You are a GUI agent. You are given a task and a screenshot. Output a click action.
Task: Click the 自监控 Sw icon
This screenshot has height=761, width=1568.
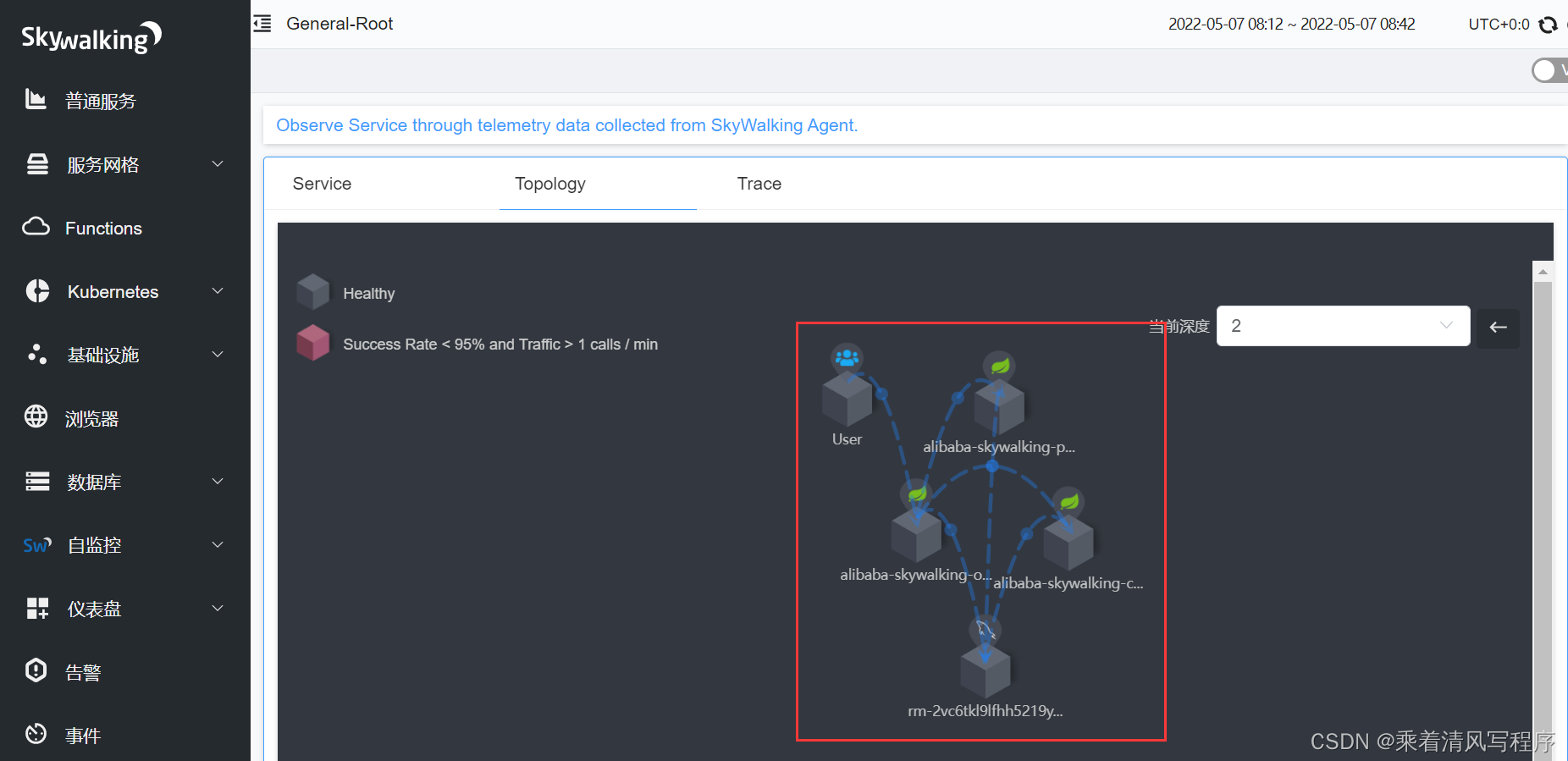point(37,545)
